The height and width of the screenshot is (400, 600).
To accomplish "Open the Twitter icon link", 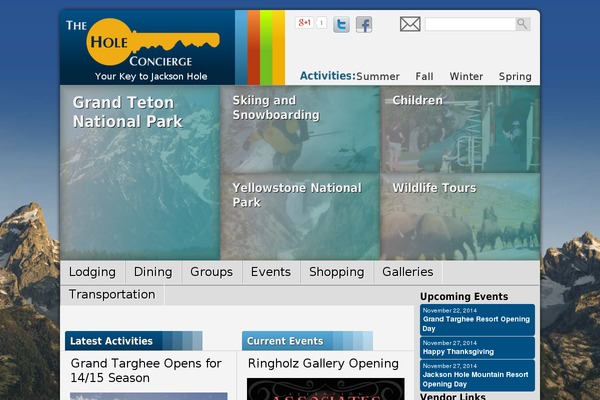I will pos(341,24).
